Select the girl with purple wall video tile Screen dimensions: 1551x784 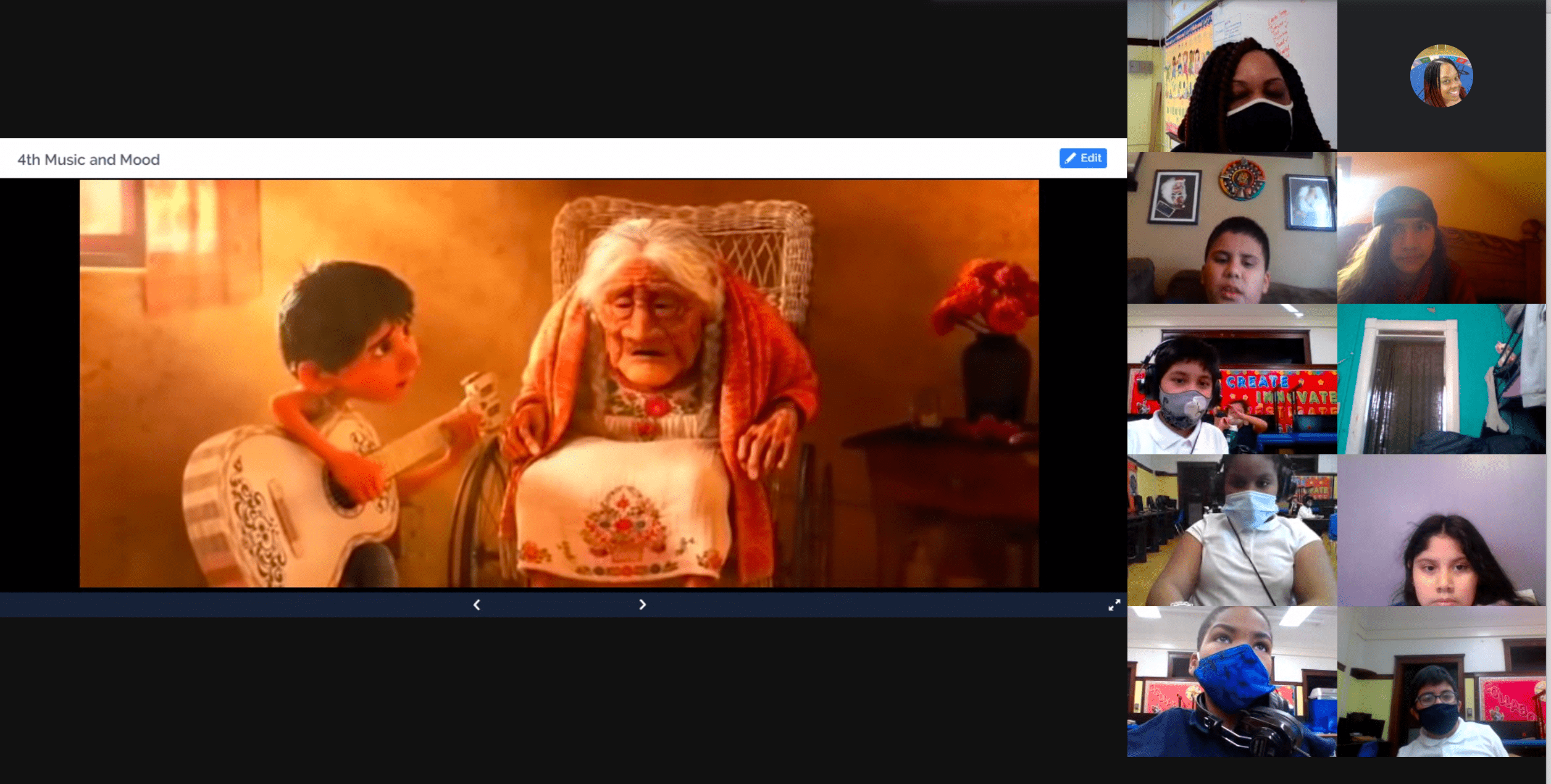(x=1442, y=530)
